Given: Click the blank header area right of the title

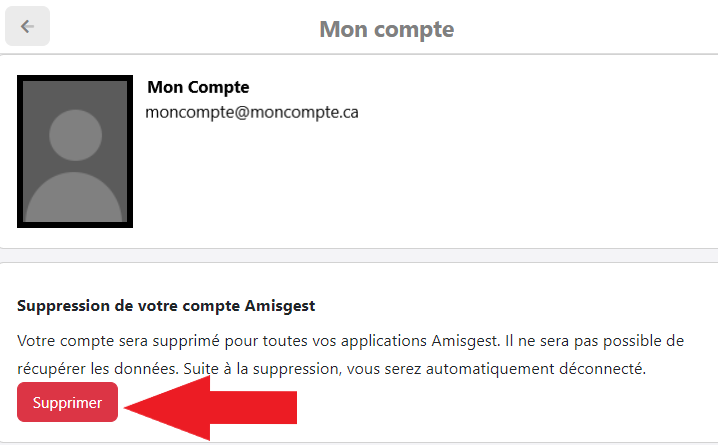Looking at the screenshot, I should (x=586, y=27).
